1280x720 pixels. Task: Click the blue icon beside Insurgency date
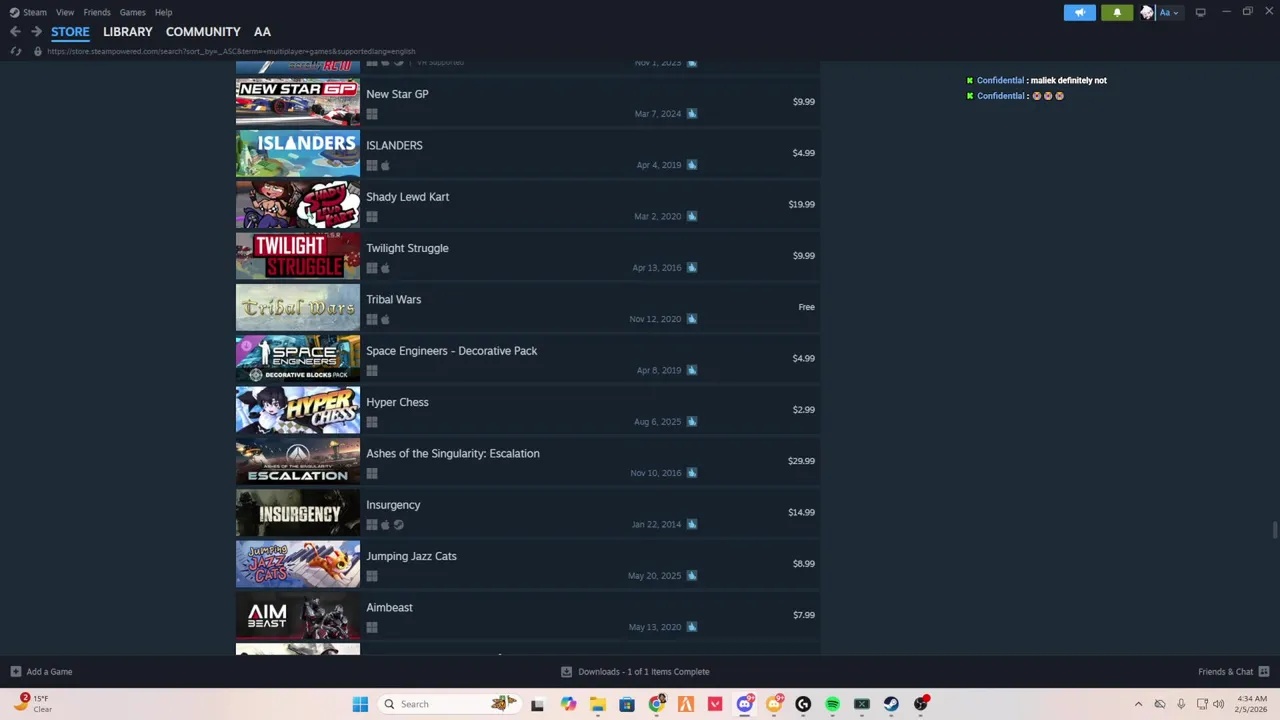691,524
